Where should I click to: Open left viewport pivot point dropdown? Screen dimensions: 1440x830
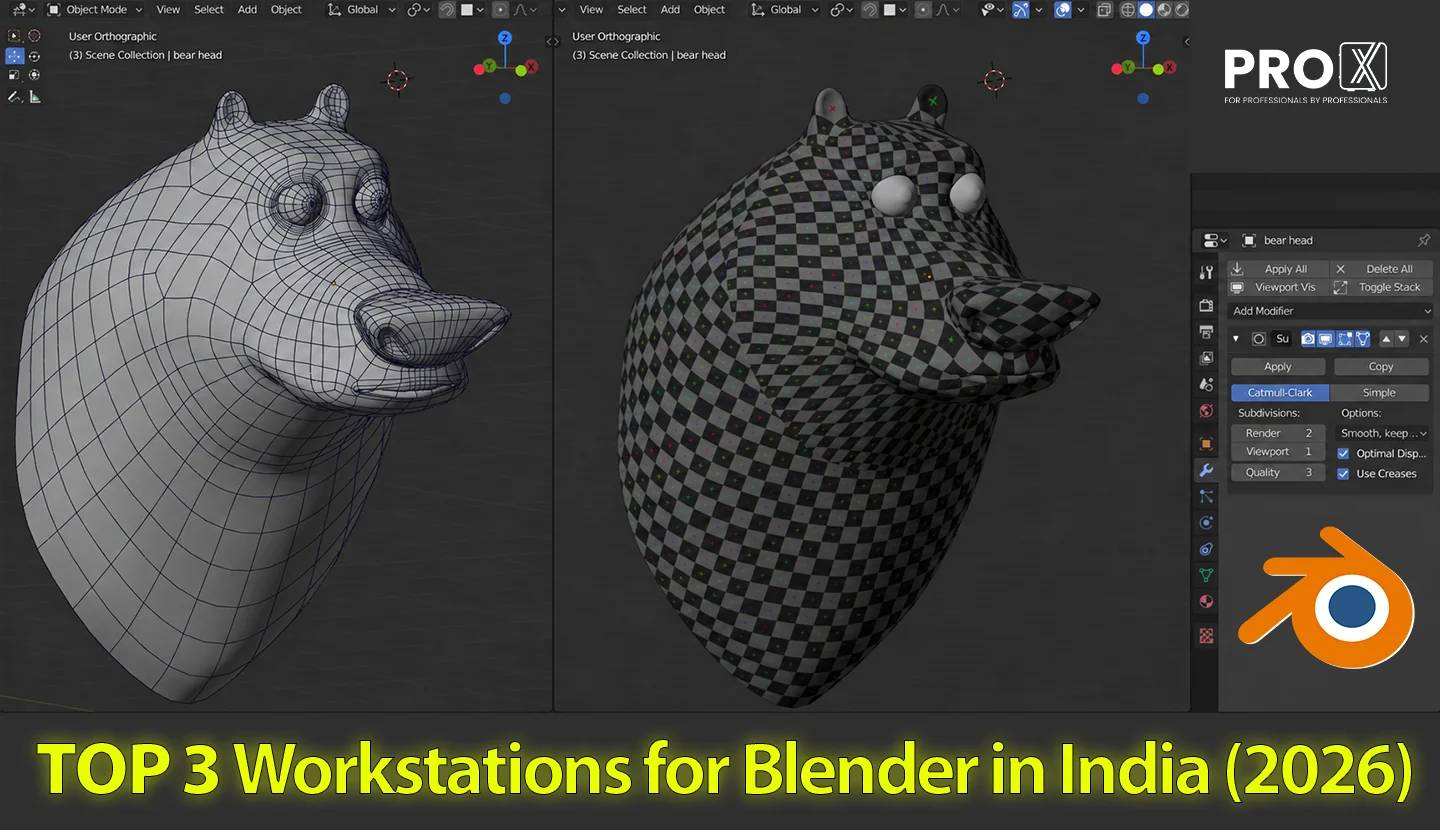point(419,10)
